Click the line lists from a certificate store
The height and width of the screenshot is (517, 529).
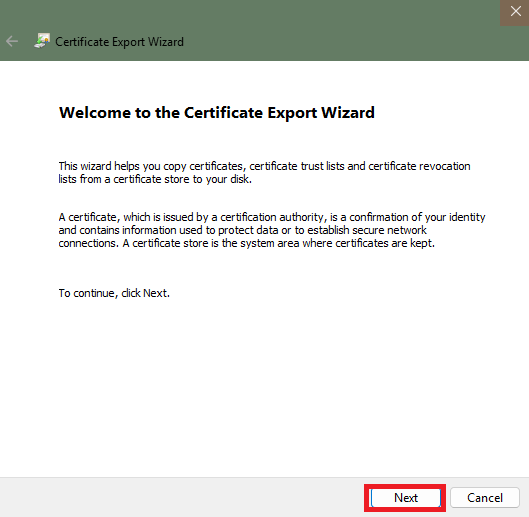tap(155, 179)
